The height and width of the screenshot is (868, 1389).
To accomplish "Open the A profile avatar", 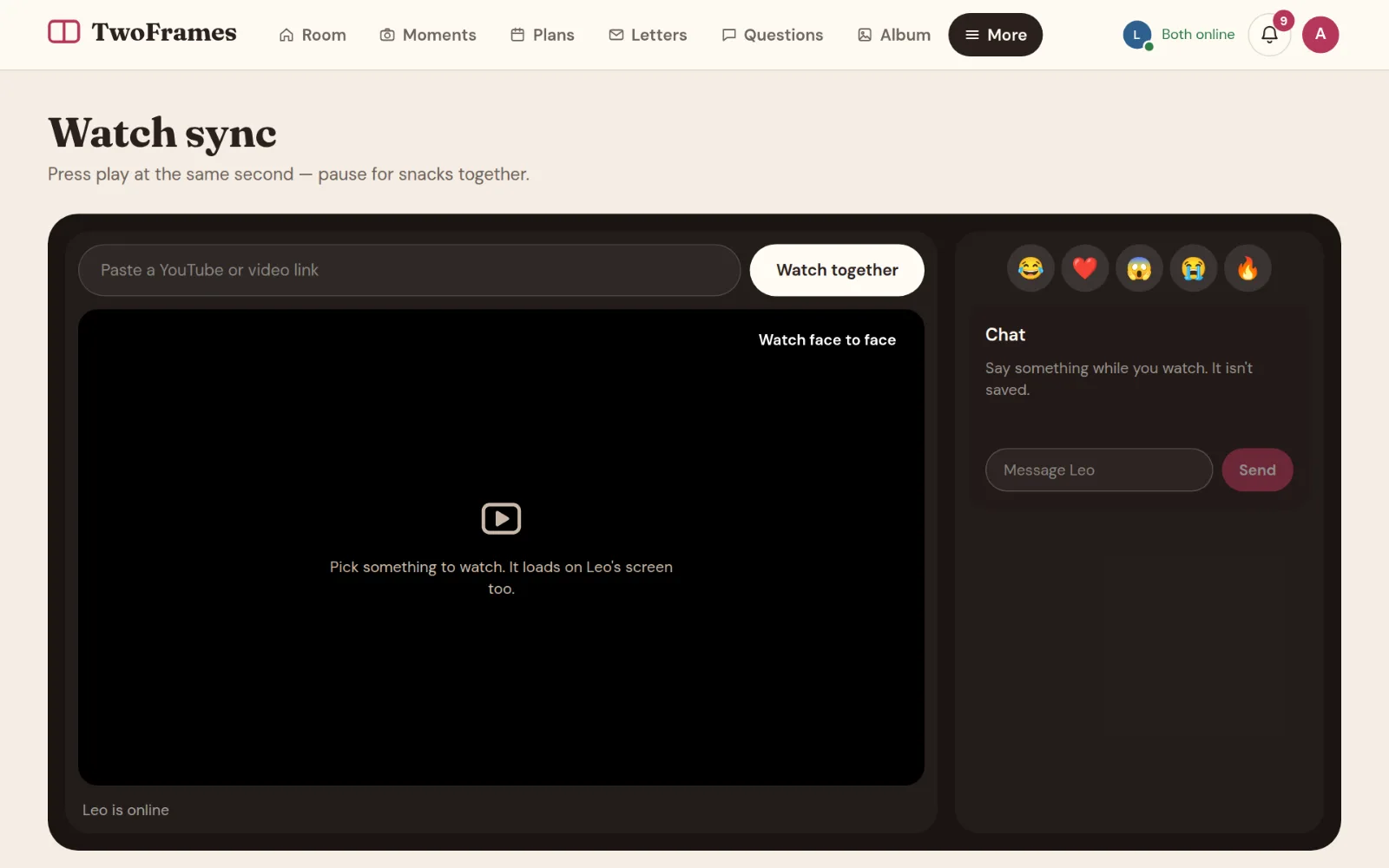I will pos(1320,35).
